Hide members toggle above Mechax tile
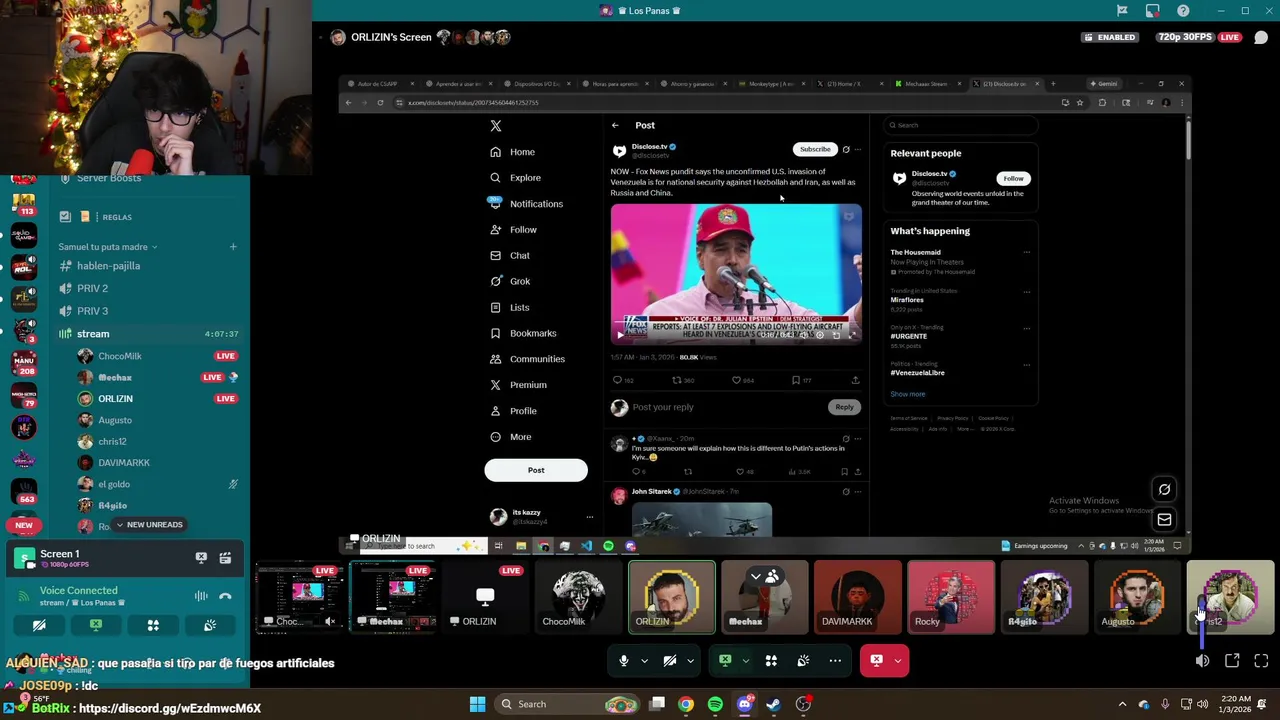 click(x=763, y=576)
